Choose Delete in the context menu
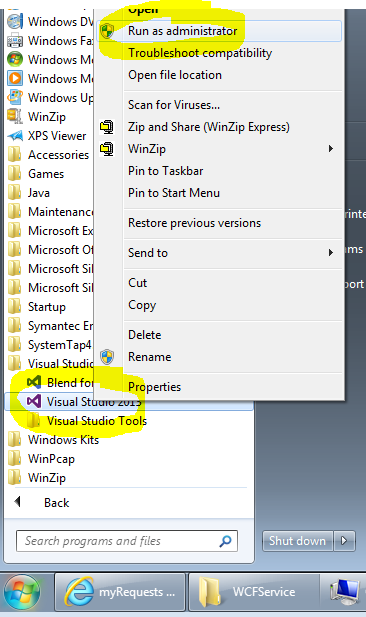This screenshot has width=366, height=617. click(x=145, y=335)
